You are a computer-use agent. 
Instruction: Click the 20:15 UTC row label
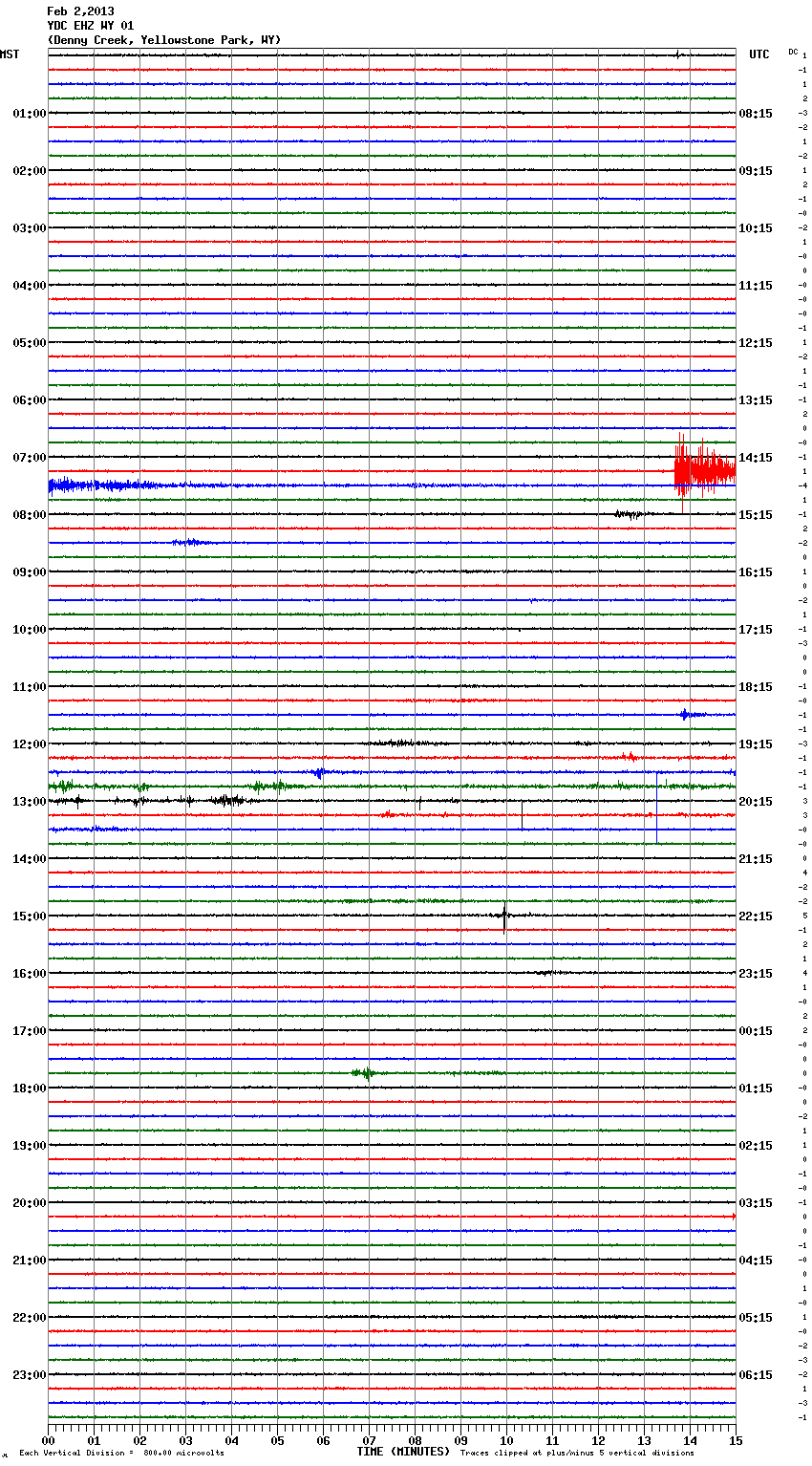click(756, 802)
